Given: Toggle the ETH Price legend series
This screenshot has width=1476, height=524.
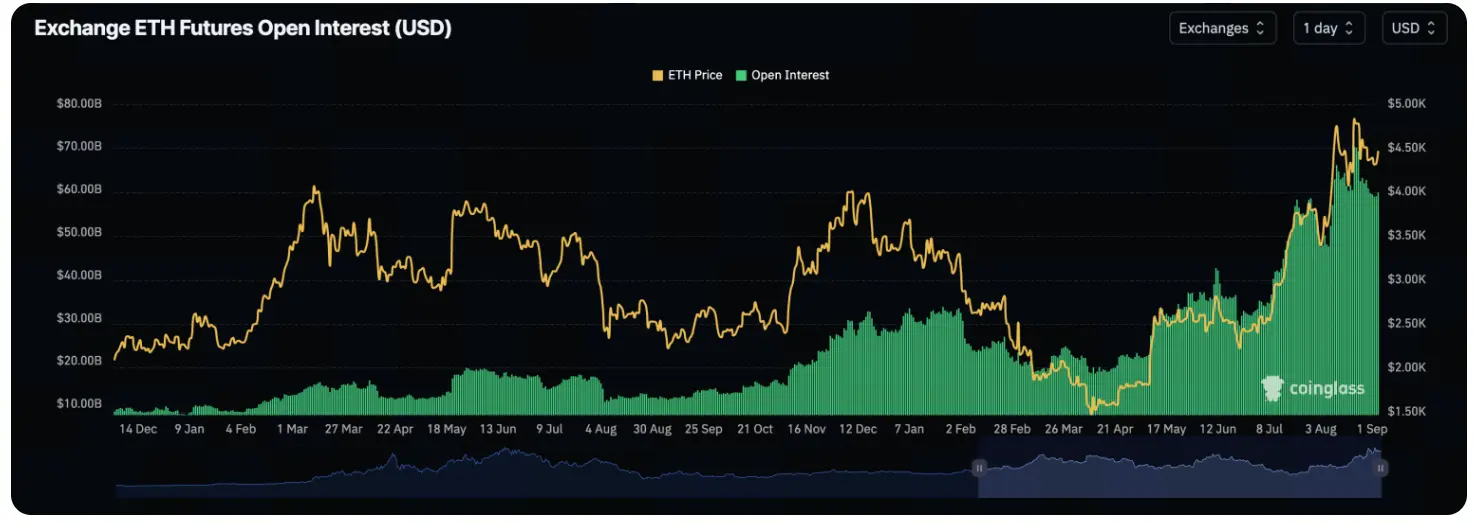Looking at the screenshot, I should (x=687, y=75).
